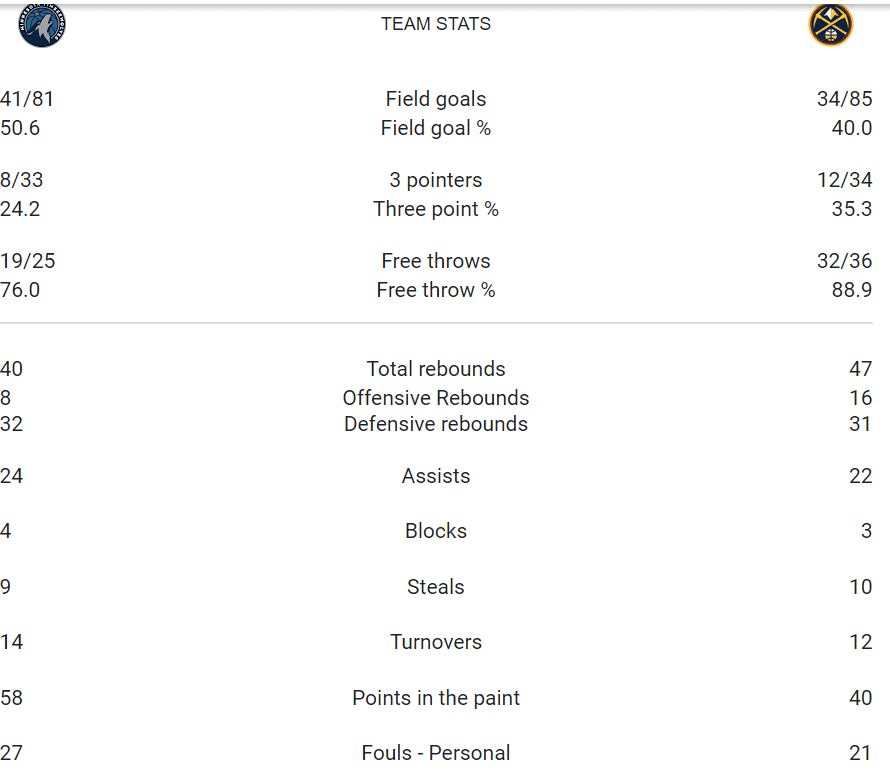Click the Field goal % row label
890x776 pixels.
click(436, 128)
